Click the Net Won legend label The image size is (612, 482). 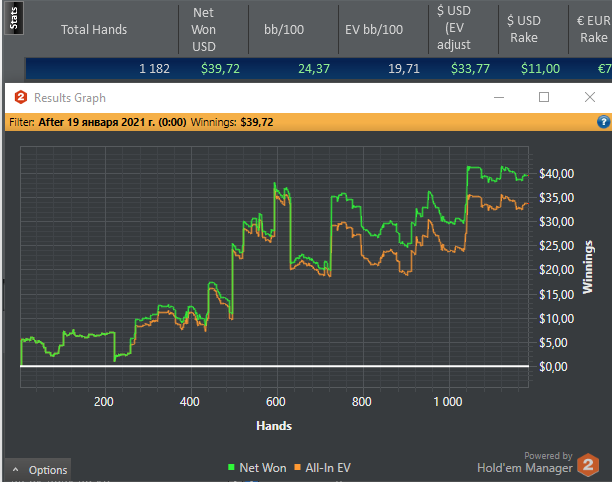(263, 468)
